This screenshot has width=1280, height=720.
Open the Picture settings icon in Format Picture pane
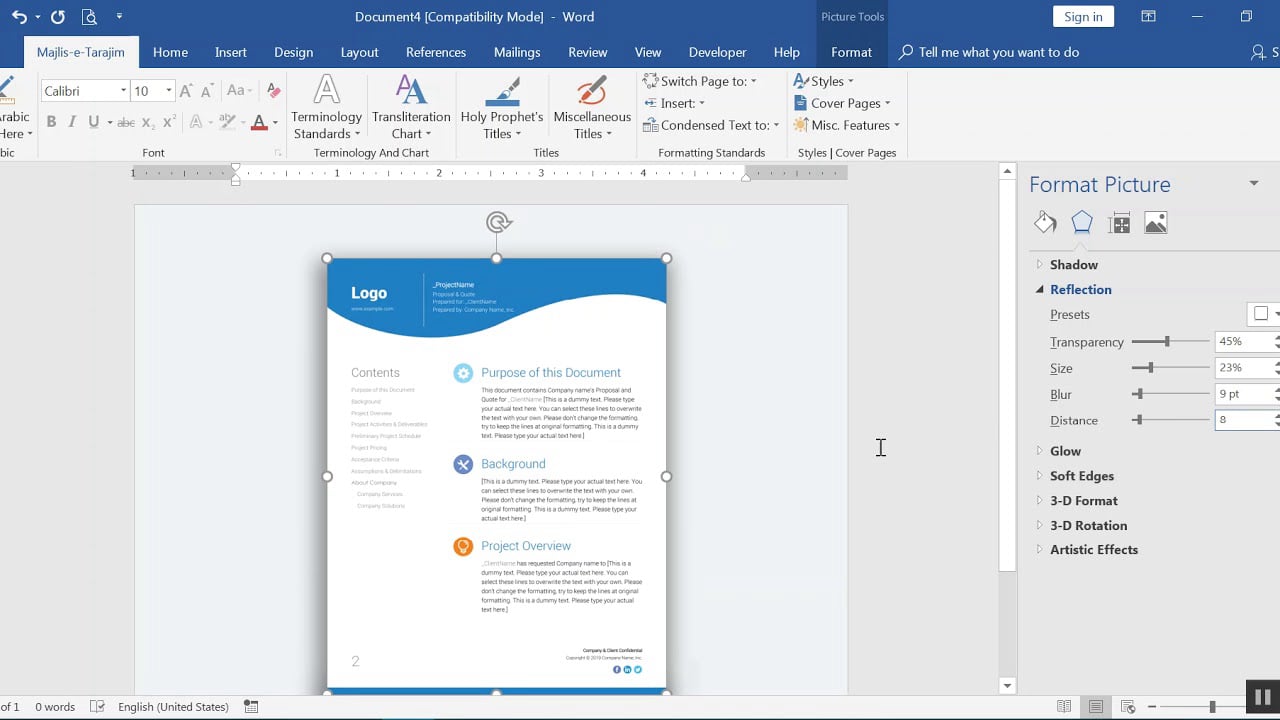click(x=1155, y=222)
